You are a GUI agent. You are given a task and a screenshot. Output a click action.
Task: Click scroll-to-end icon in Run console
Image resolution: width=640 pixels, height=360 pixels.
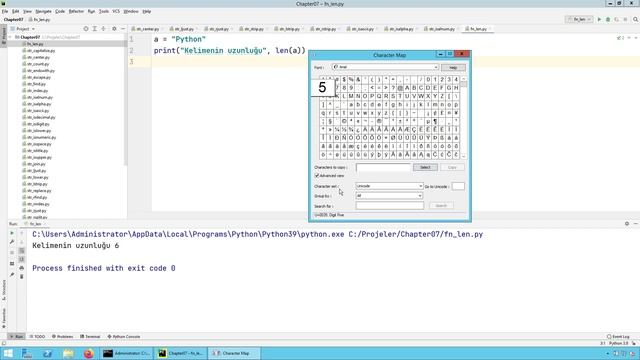22,259
